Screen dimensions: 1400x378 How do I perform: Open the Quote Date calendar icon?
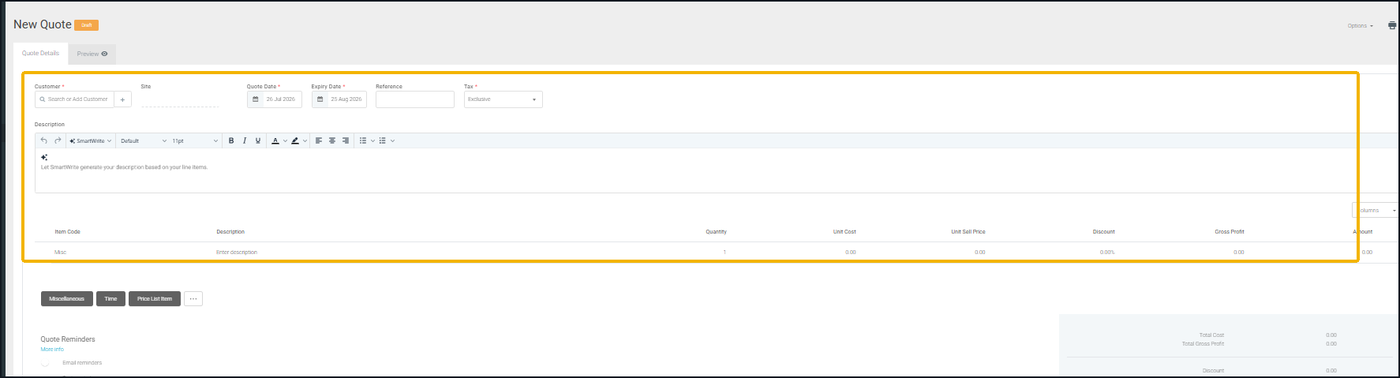tap(255, 99)
